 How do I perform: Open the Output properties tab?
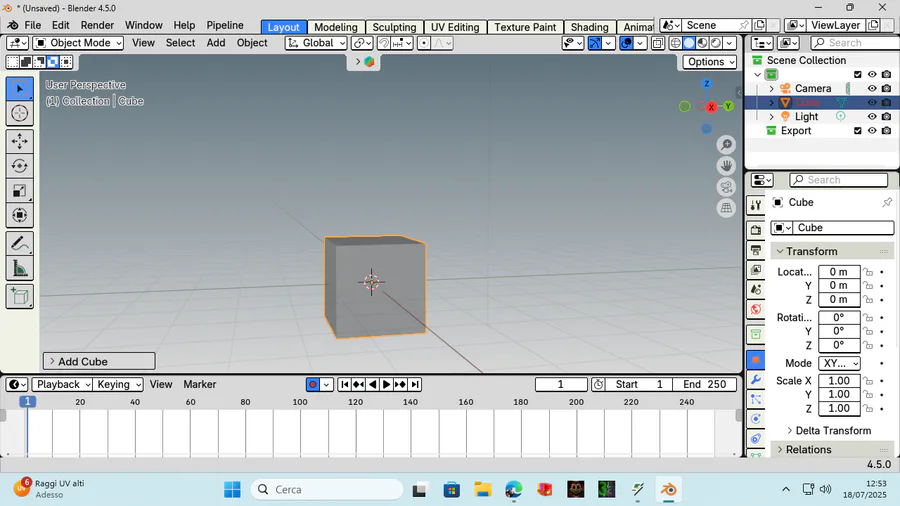(x=756, y=250)
